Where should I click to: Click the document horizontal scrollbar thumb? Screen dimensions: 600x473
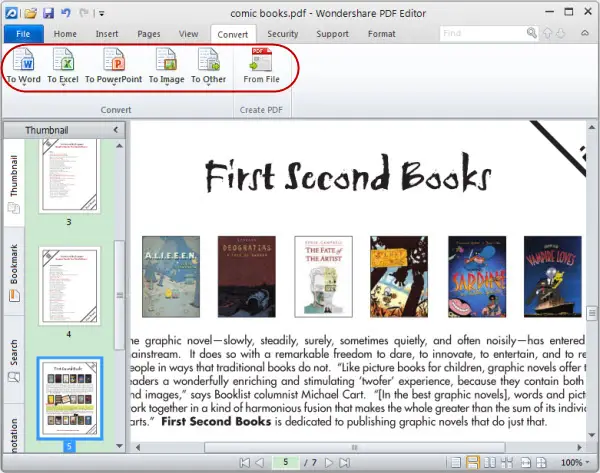(x=355, y=447)
